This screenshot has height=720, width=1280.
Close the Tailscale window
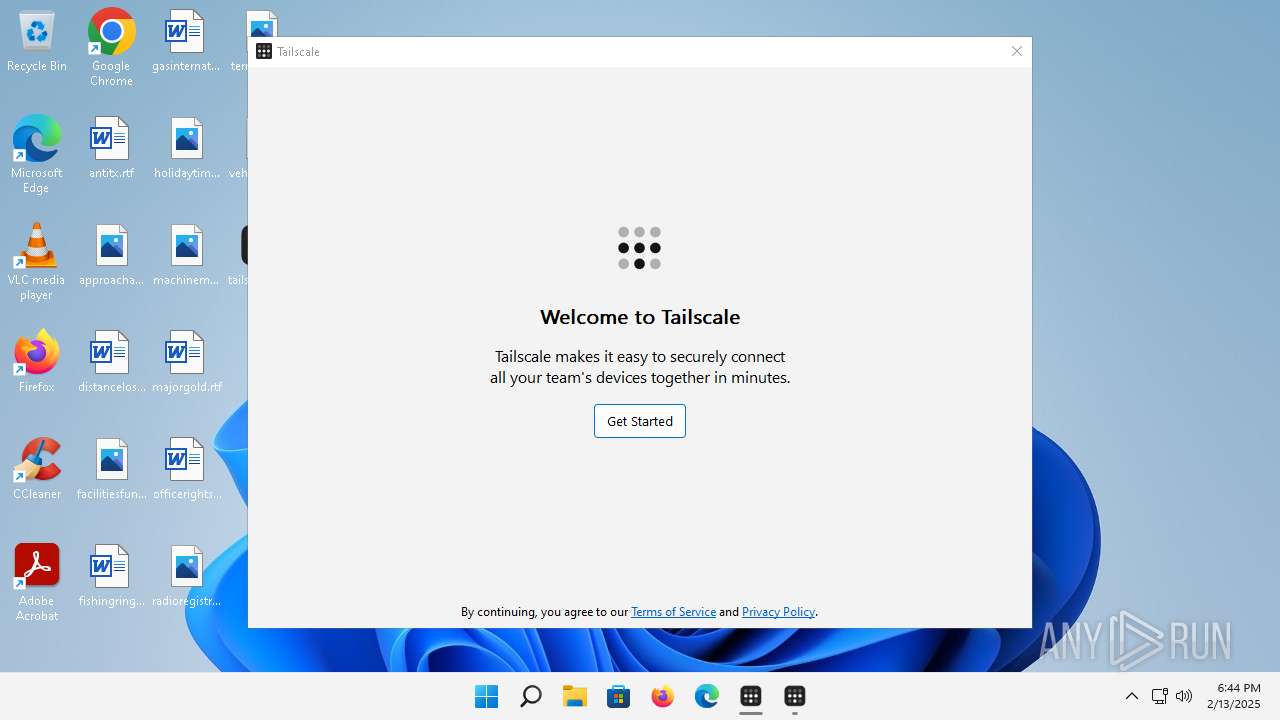pyautogui.click(x=1016, y=52)
